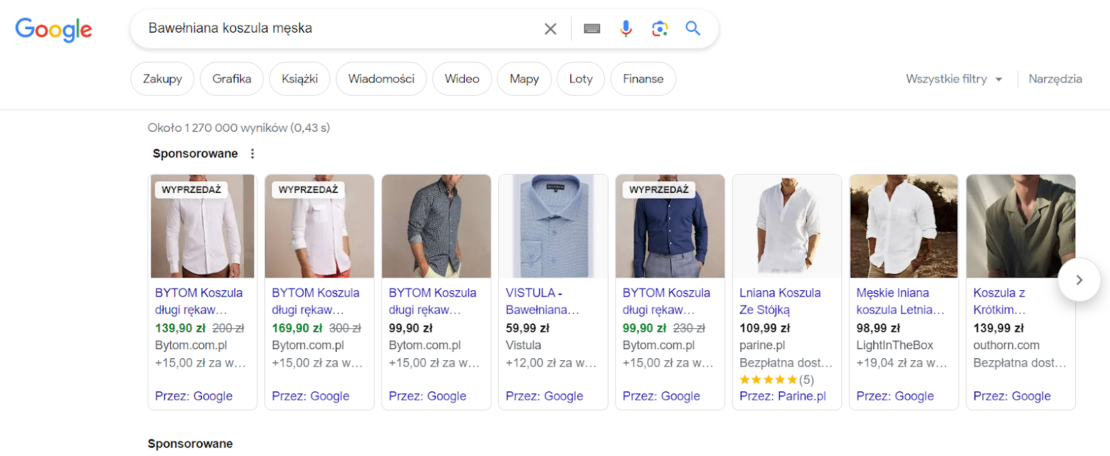Click the magnifying glass search icon
1110x456 pixels.
pos(693,29)
